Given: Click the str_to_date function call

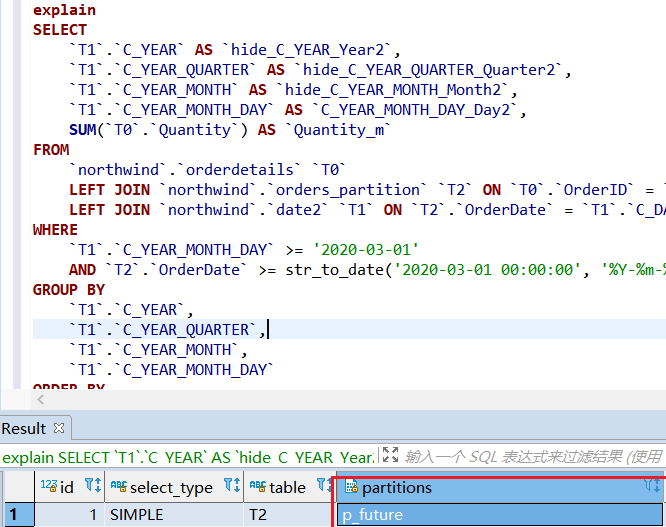Looking at the screenshot, I should 334,270.
